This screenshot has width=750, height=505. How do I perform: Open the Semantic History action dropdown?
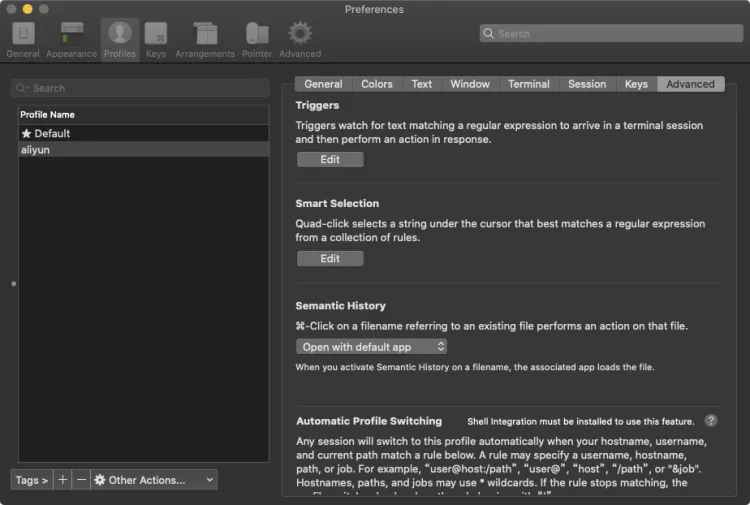click(x=371, y=347)
